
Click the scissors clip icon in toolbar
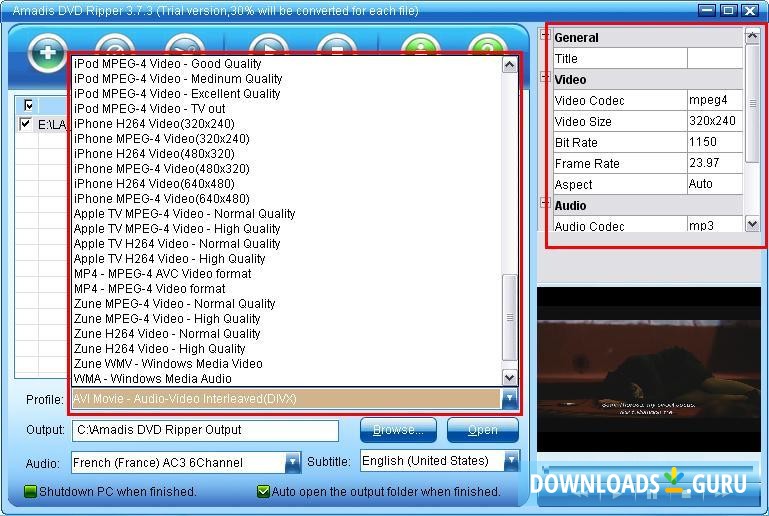pyautogui.click(x=185, y=45)
